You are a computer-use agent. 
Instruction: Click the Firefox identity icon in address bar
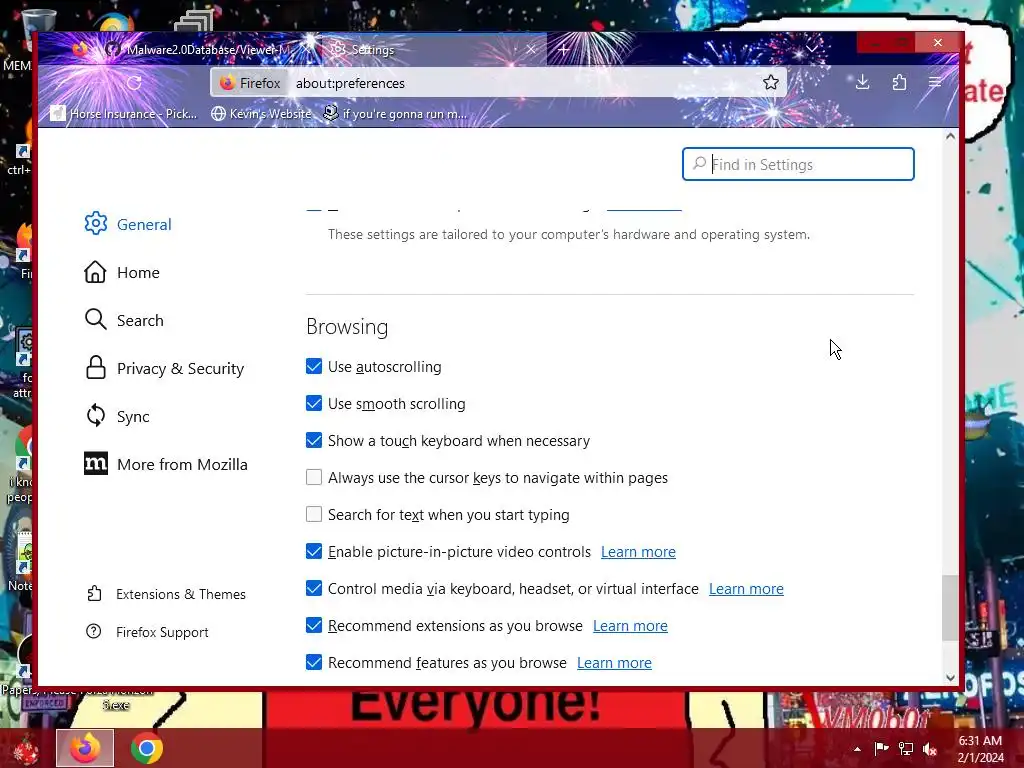[250, 83]
